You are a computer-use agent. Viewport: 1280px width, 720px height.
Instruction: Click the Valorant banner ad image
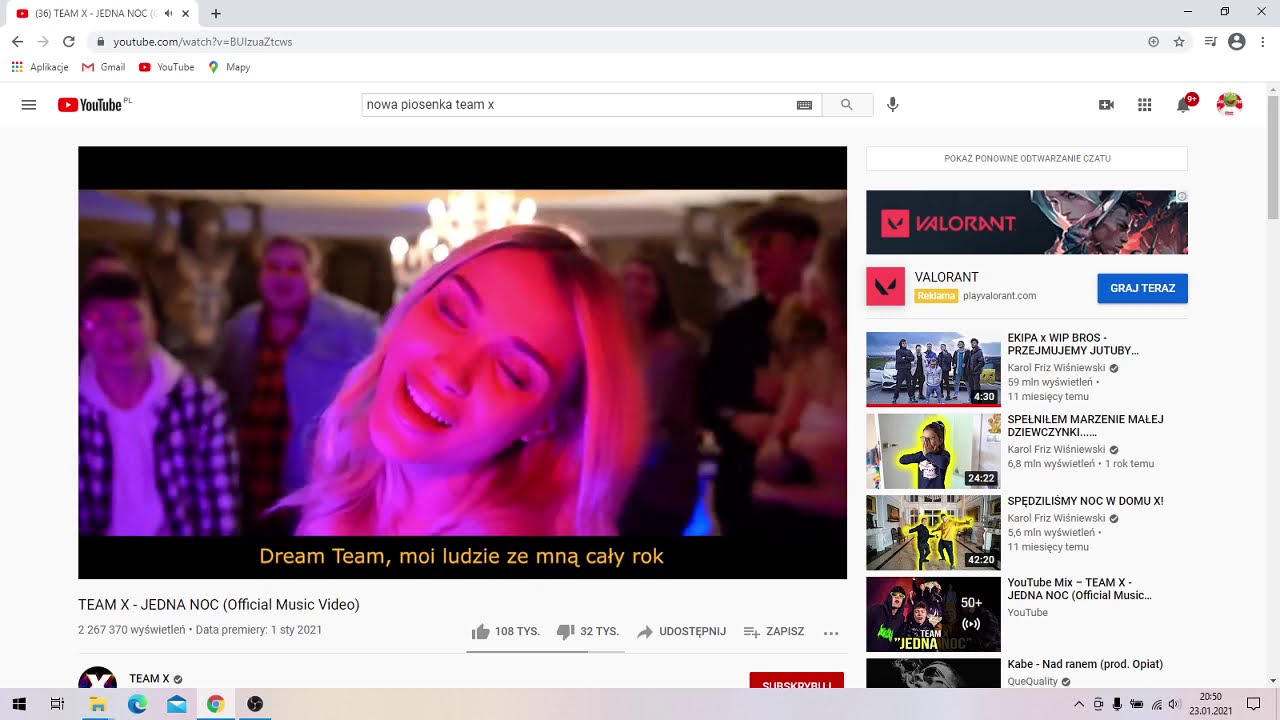1027,222
